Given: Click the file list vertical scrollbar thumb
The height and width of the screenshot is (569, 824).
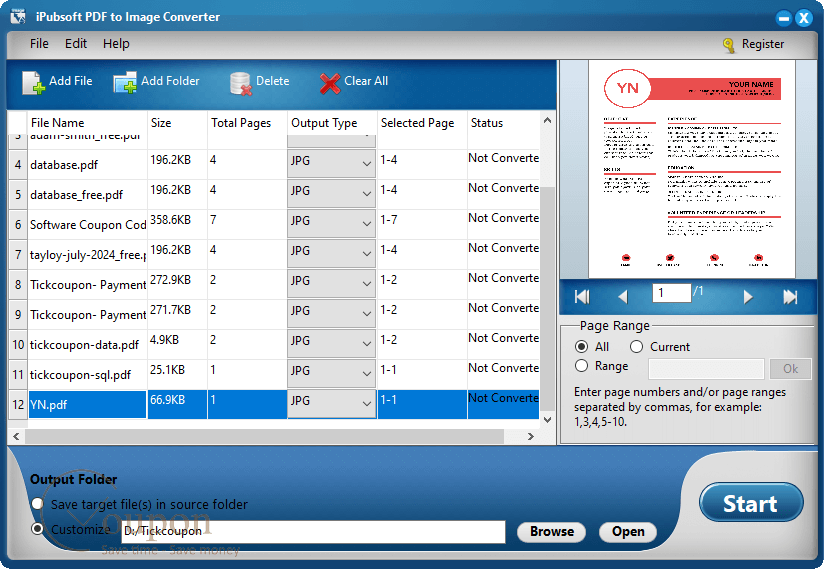Looking at the screenshot, I should tap(547, 298).
